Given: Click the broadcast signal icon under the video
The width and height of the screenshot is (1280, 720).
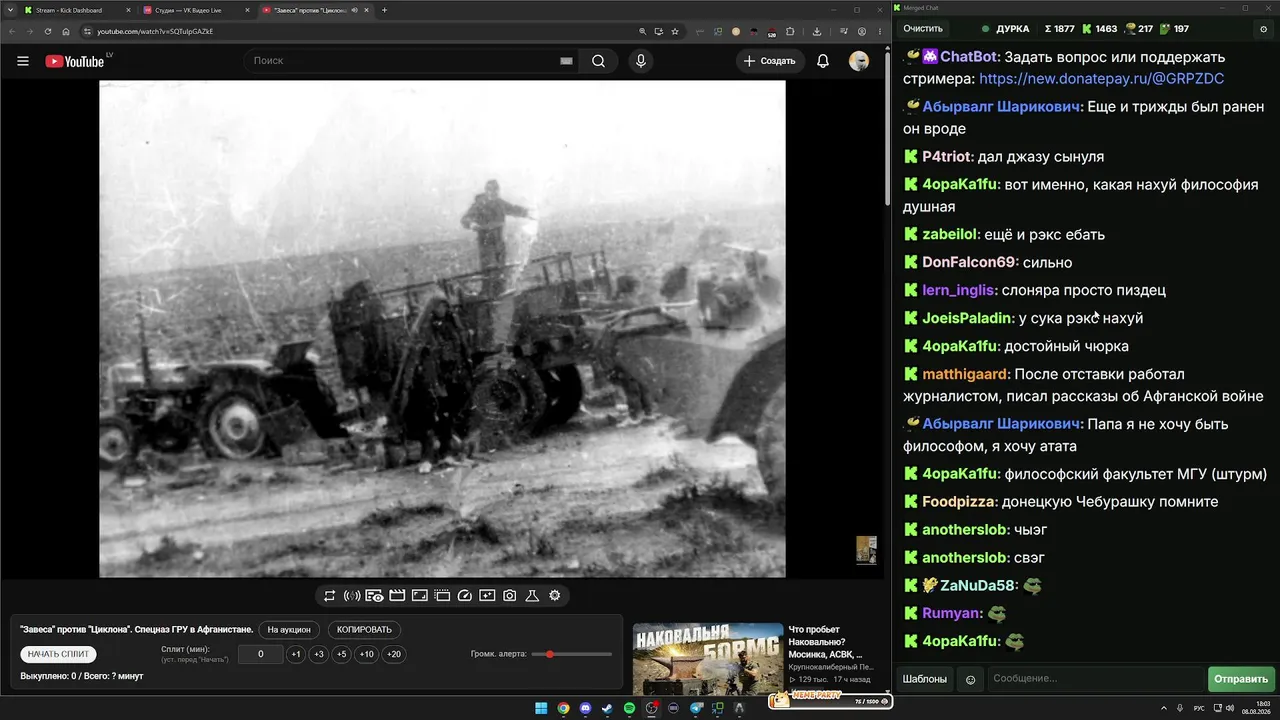Looking at the screenshot, I should coord(352,596).
